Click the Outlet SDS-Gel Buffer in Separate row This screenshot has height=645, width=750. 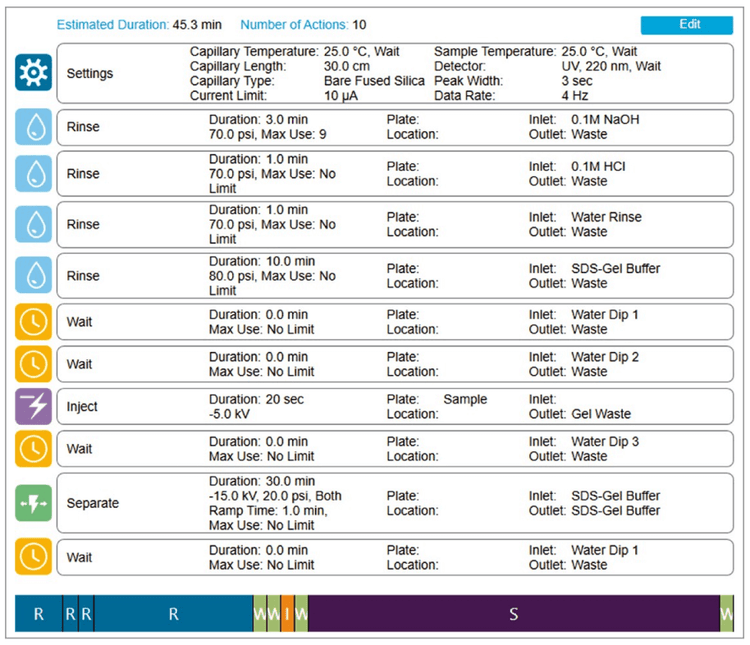pyautogui.click(x=594, y=511)
